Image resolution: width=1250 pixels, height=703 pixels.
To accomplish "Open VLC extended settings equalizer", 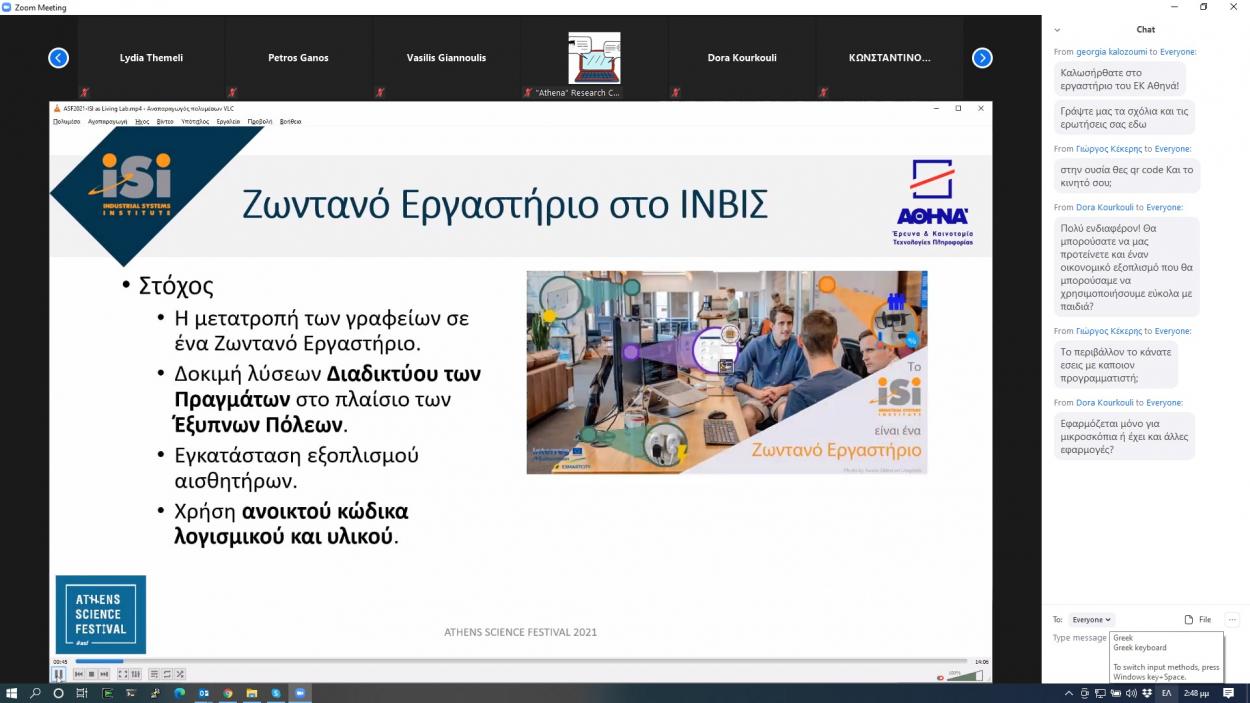I will coord(135,674).
